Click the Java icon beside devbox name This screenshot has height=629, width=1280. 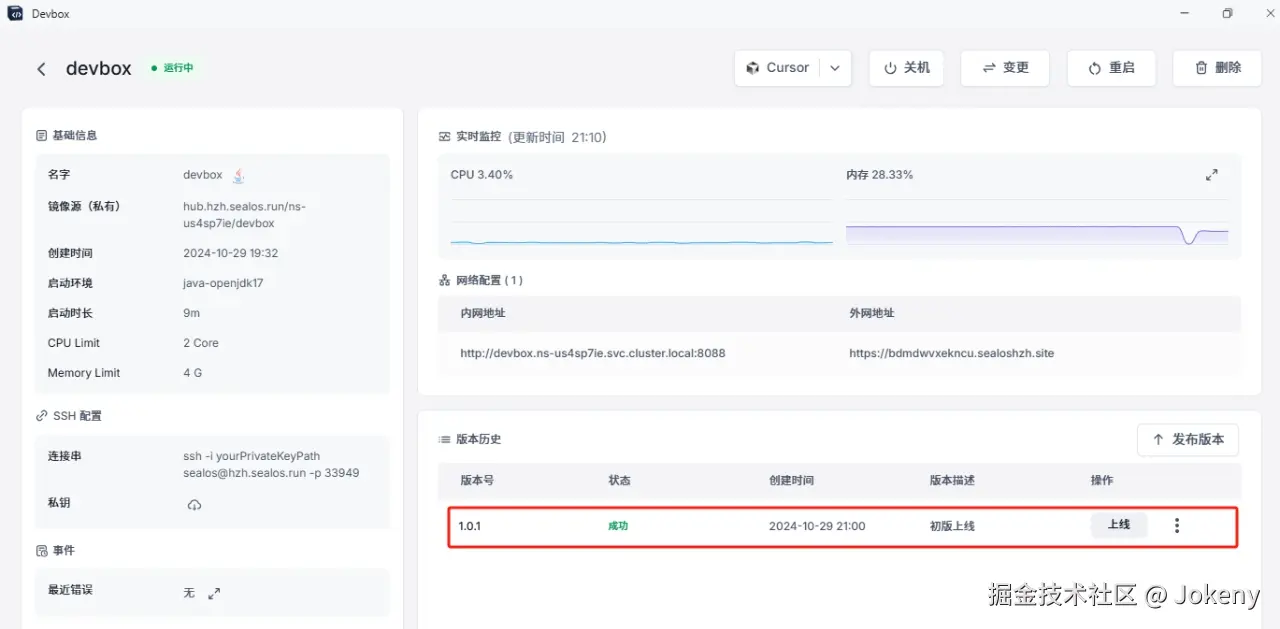pyautogui.click(x=238, y=175)
